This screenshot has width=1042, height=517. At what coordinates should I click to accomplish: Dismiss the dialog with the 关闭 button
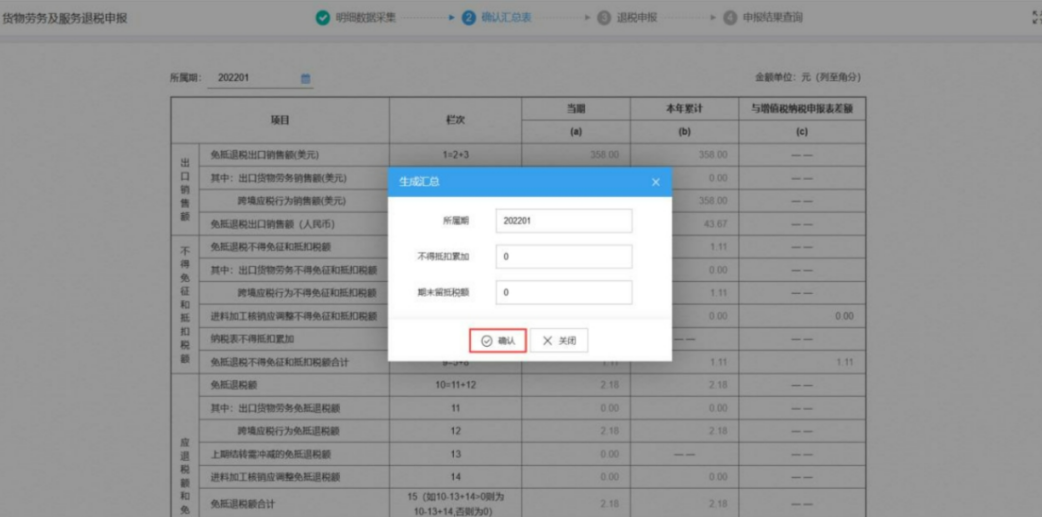559,340
